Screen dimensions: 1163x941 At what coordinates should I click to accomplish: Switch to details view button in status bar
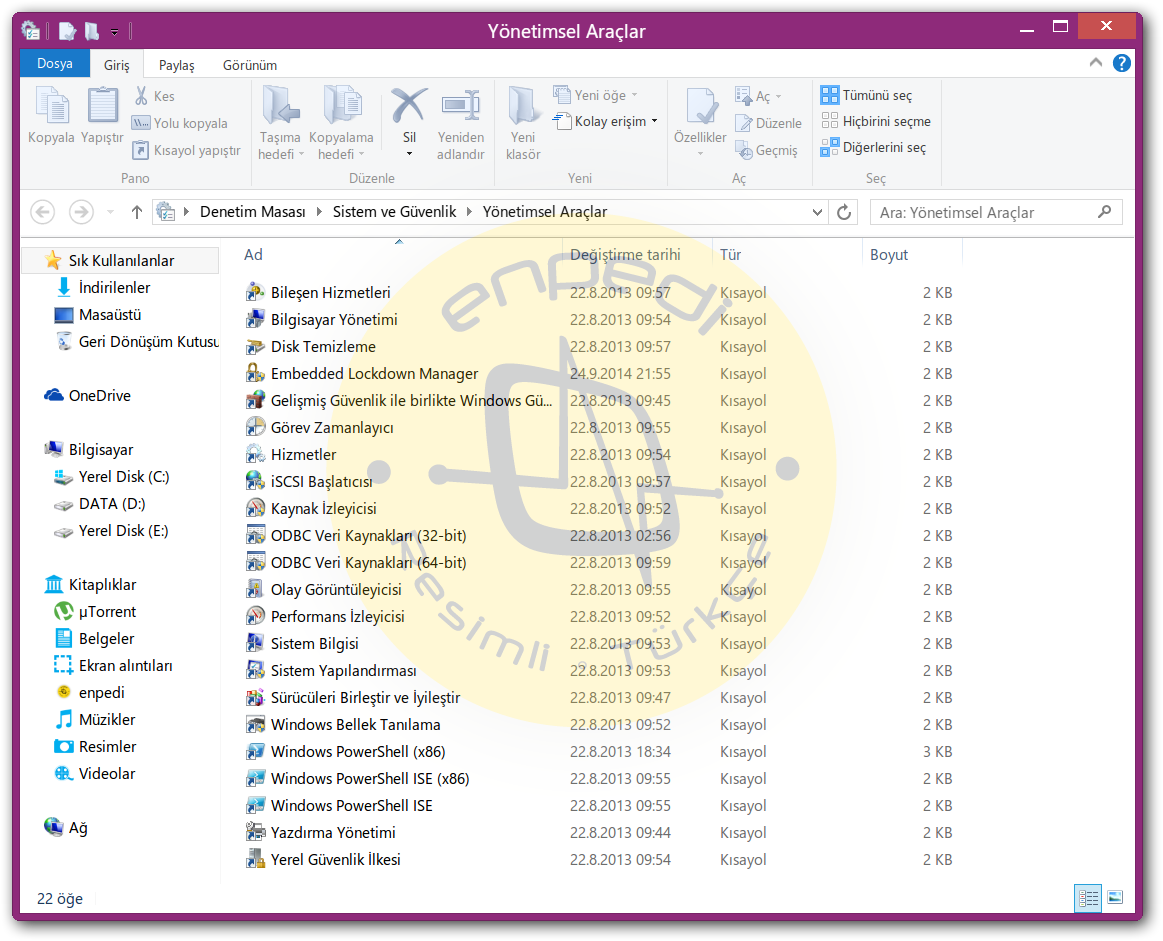point(1088,899)
